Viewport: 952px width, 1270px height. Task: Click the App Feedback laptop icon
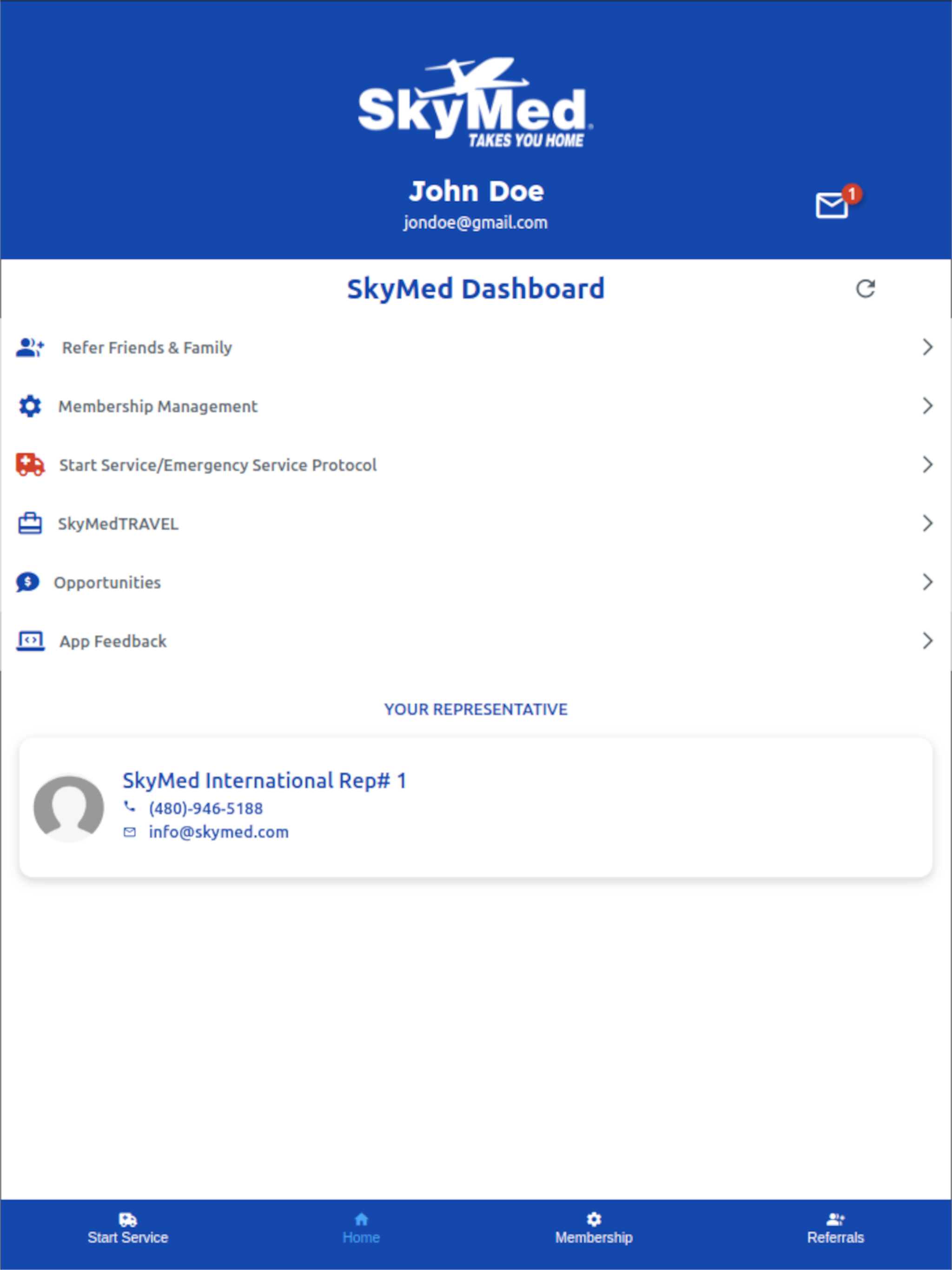tap(30, 641)
